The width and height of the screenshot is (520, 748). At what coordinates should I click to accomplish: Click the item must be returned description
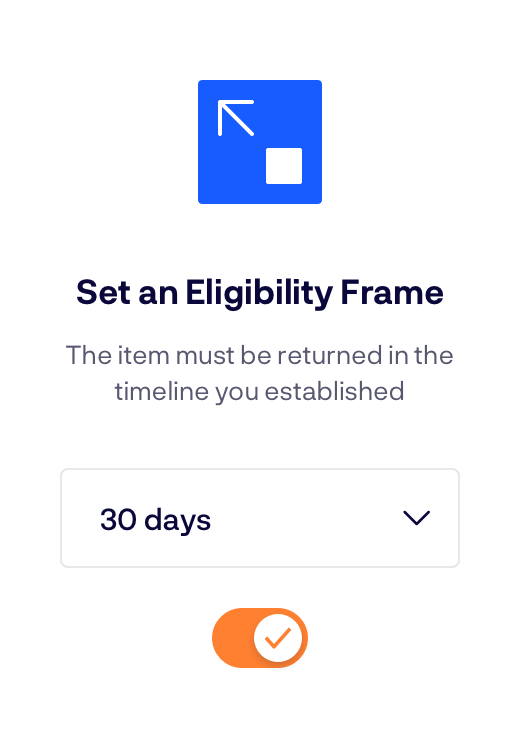(260, 373)
